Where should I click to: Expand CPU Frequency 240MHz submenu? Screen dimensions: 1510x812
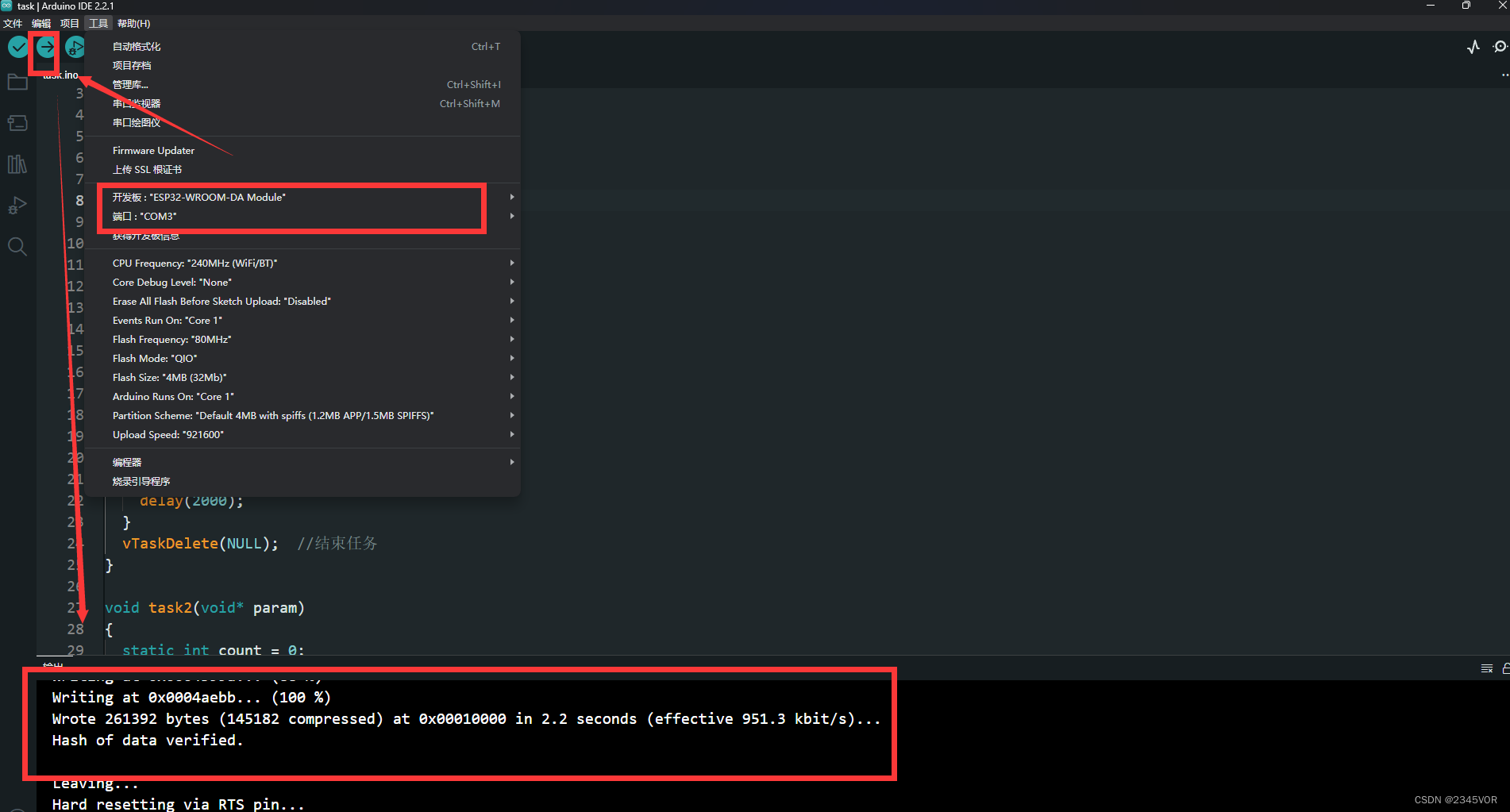point(302,264)
